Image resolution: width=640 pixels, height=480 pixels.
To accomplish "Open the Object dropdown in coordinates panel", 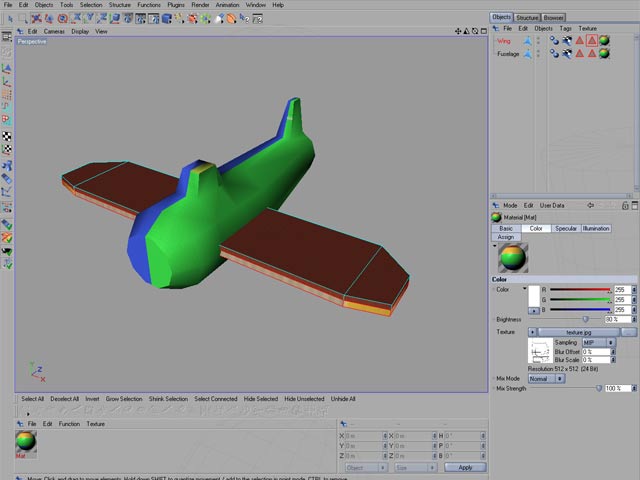I will pyautogui.click(x=366, y=467).
